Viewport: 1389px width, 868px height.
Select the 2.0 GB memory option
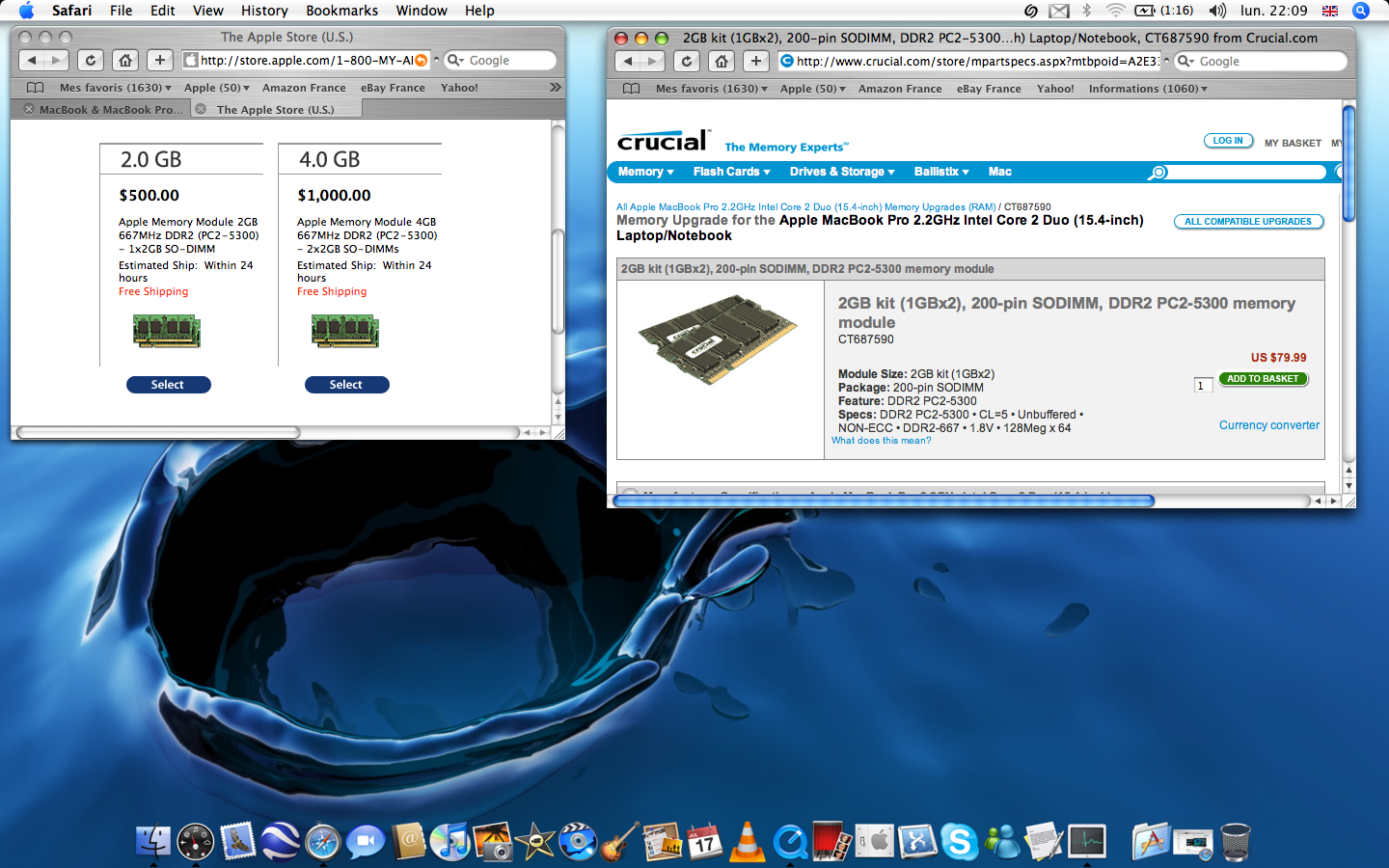pyautogui.click(x=168, y=385)
